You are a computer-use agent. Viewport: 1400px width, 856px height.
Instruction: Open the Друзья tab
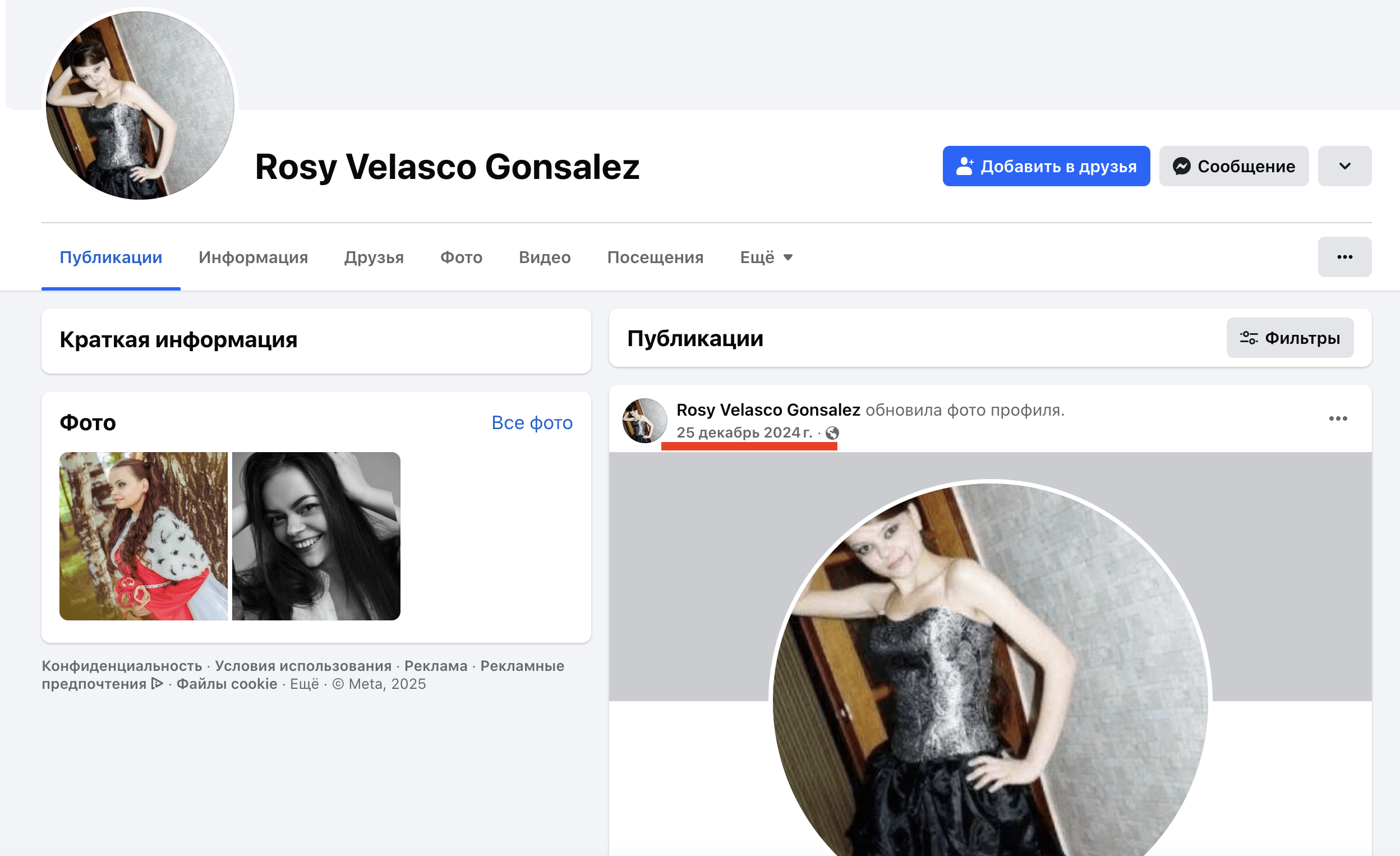374,257
